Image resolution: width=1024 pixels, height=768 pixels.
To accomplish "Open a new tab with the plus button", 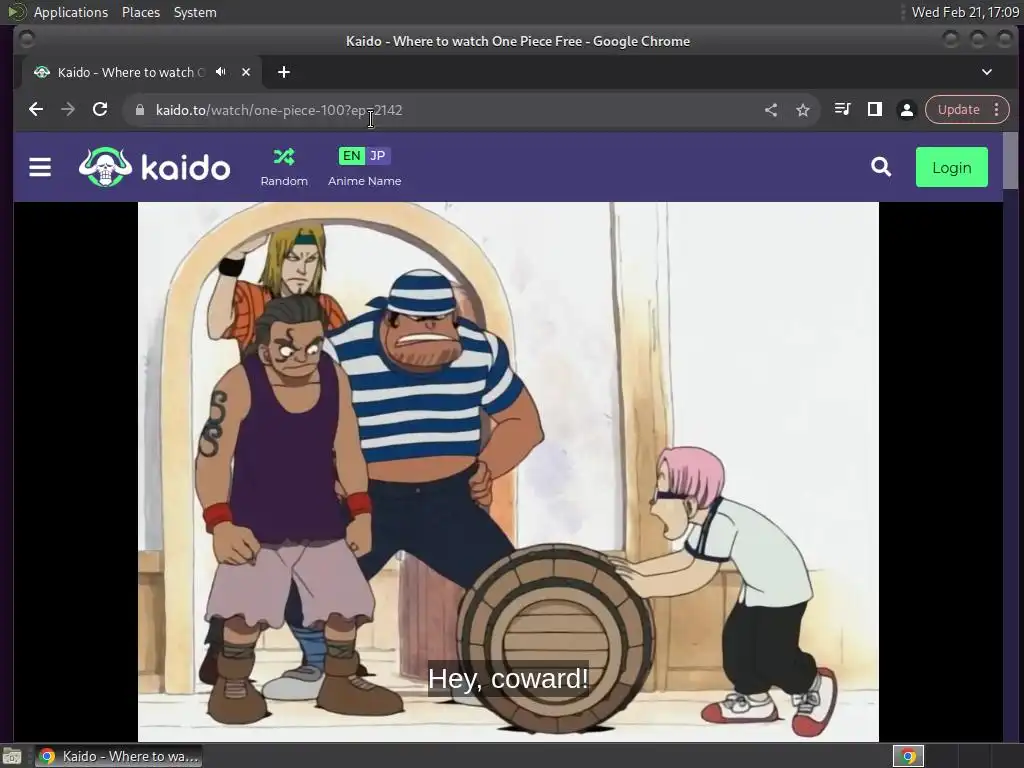I will point(283,72).
